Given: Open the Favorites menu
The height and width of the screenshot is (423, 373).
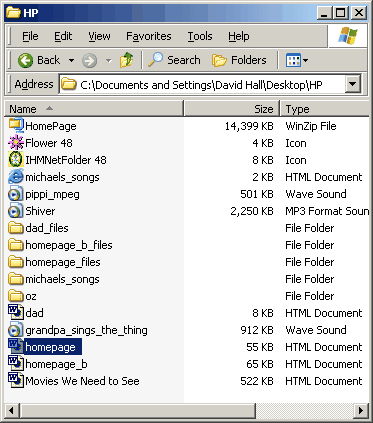Looking at the screenshot, I should pos(149,36).
